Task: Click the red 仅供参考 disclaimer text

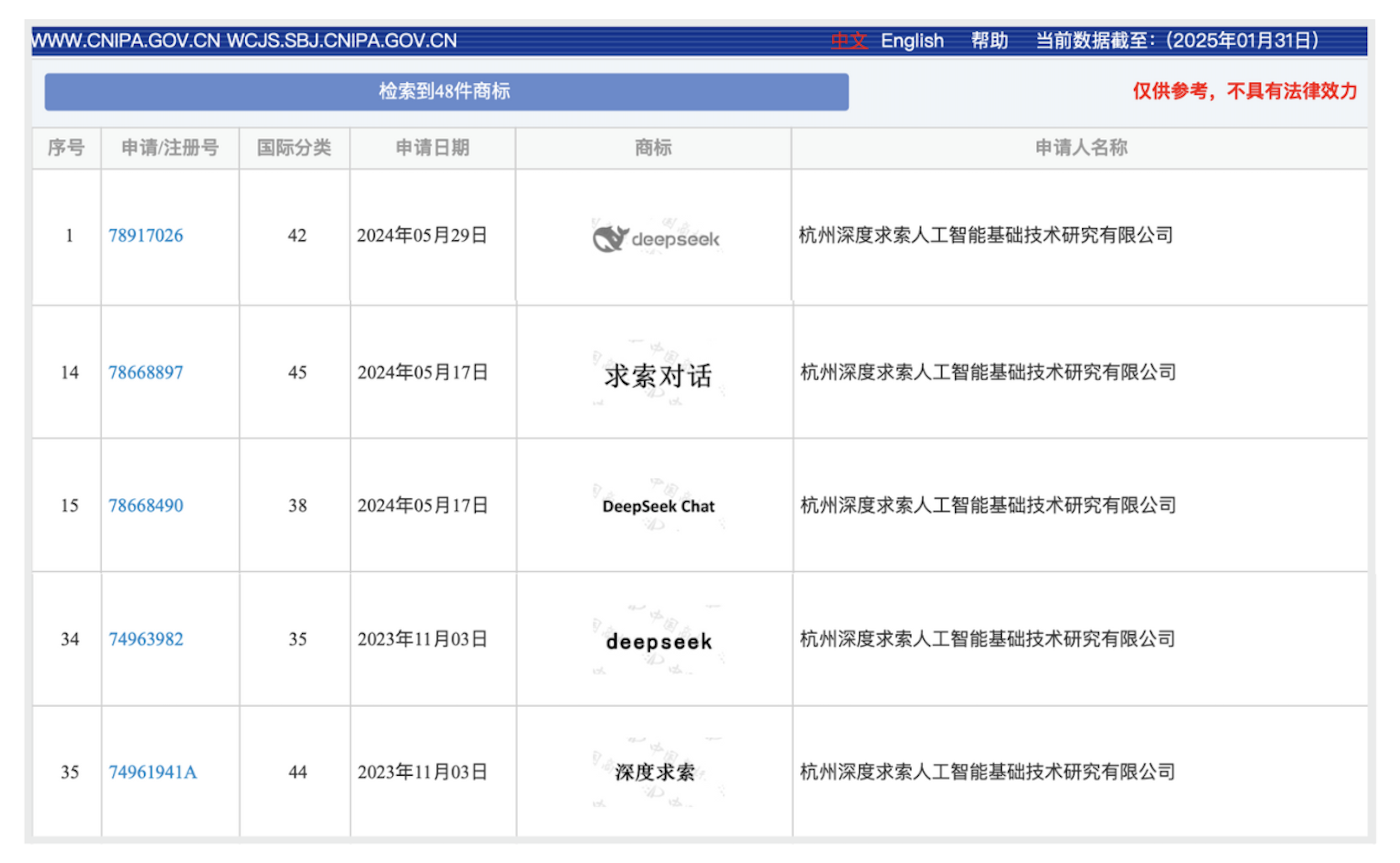Action: tap(1245, 91)
